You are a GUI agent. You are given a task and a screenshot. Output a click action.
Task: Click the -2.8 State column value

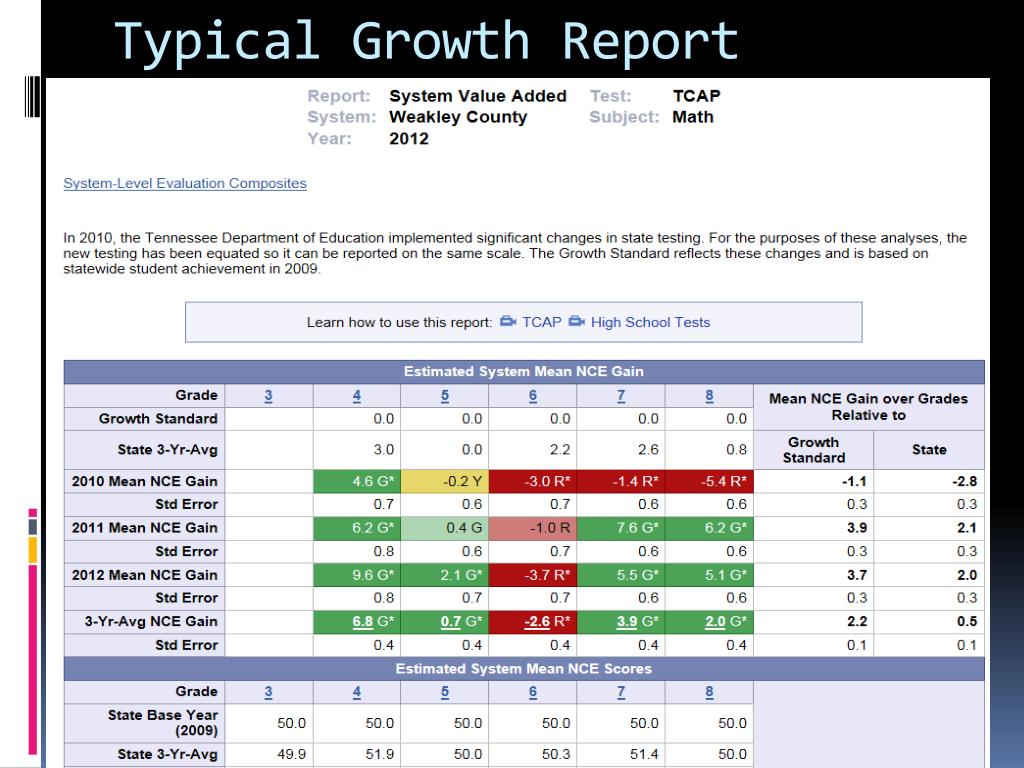965,481
